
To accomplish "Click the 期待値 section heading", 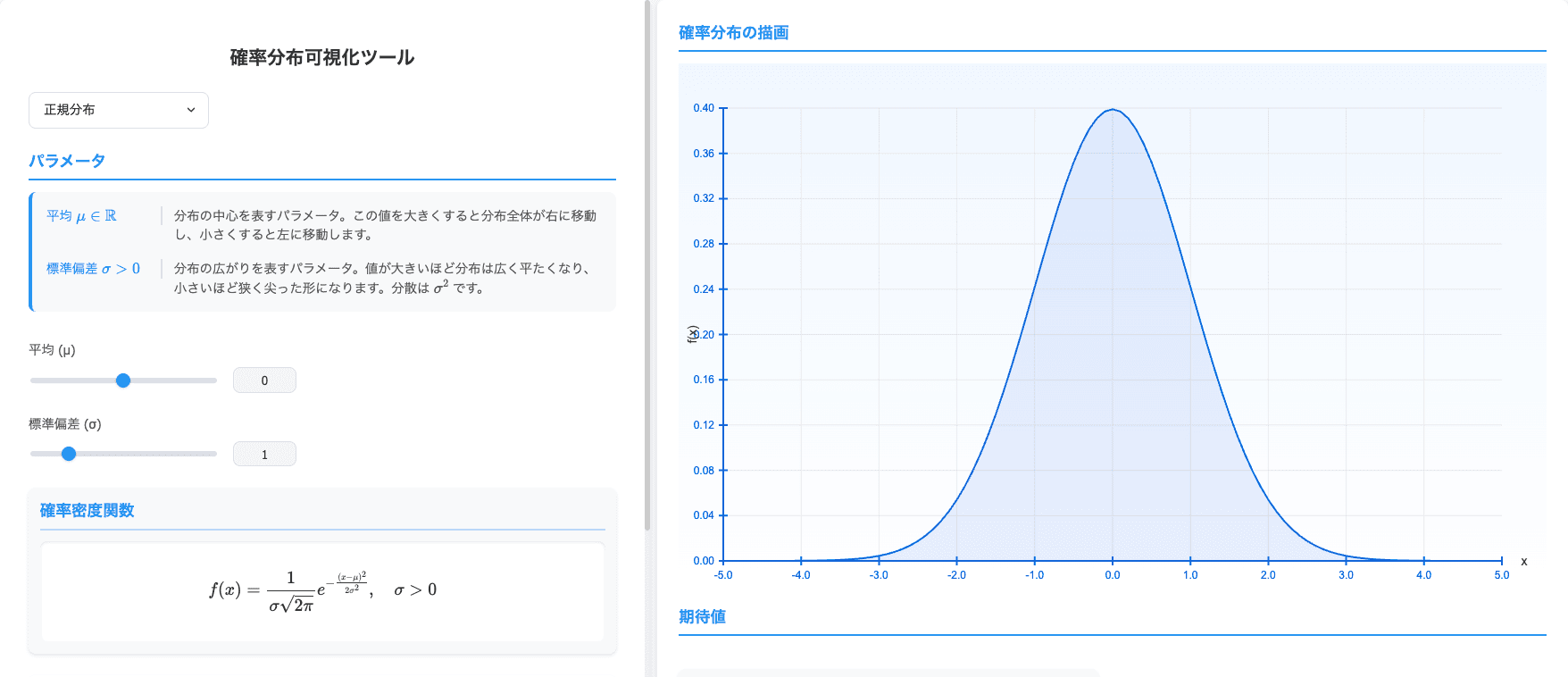I will pos(702,616).
